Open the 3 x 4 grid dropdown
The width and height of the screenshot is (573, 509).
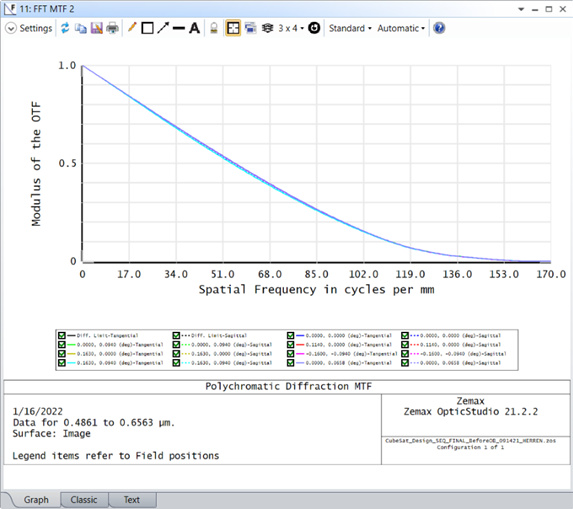click(x=291, y=28)
